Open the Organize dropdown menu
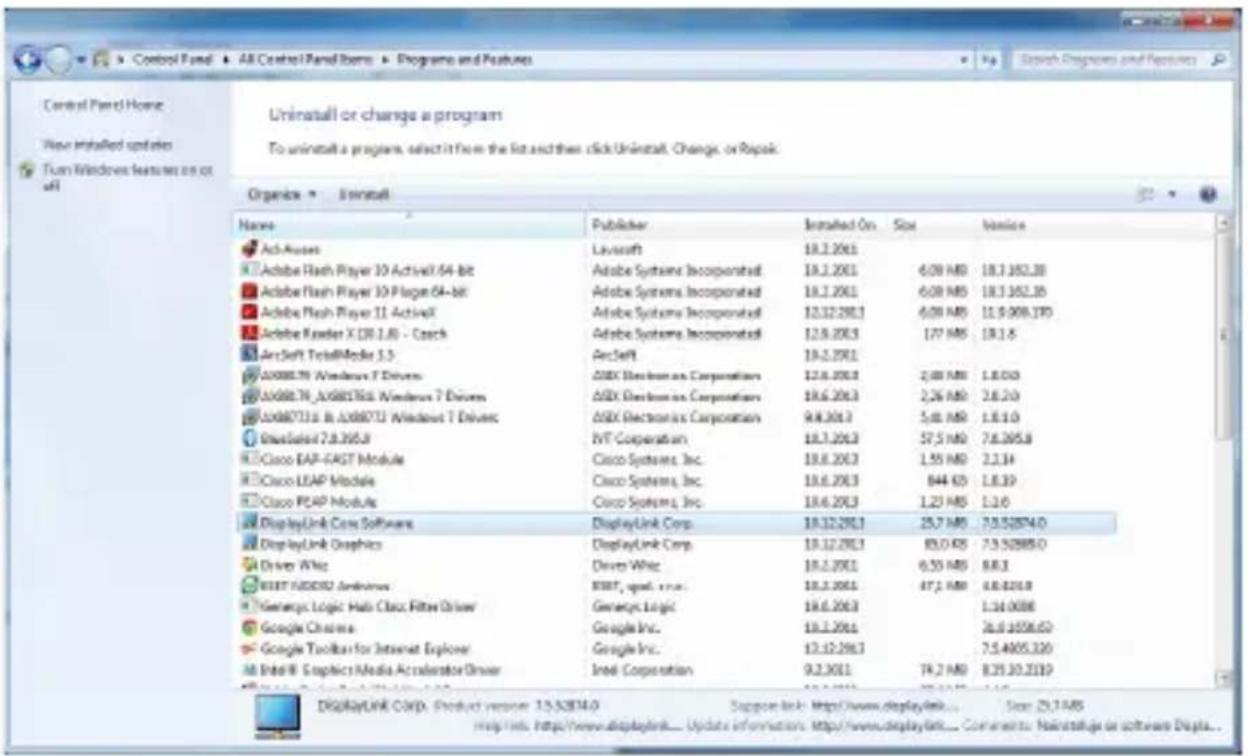The height and width of the screenshot is (756, 1248). tap(281, 193)
